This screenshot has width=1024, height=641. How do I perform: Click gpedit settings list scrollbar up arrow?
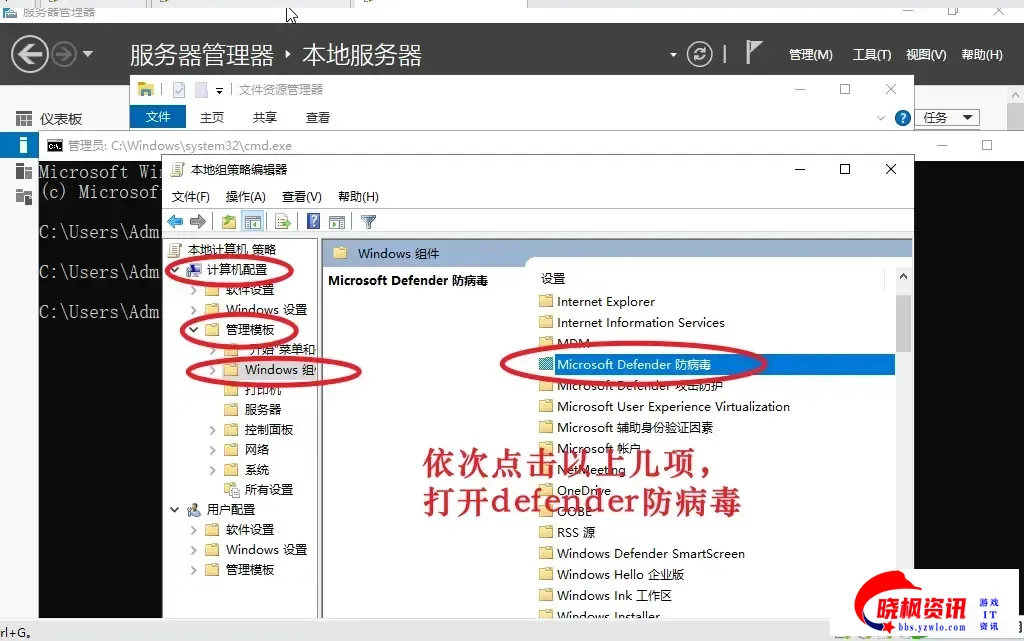[903, 276]
